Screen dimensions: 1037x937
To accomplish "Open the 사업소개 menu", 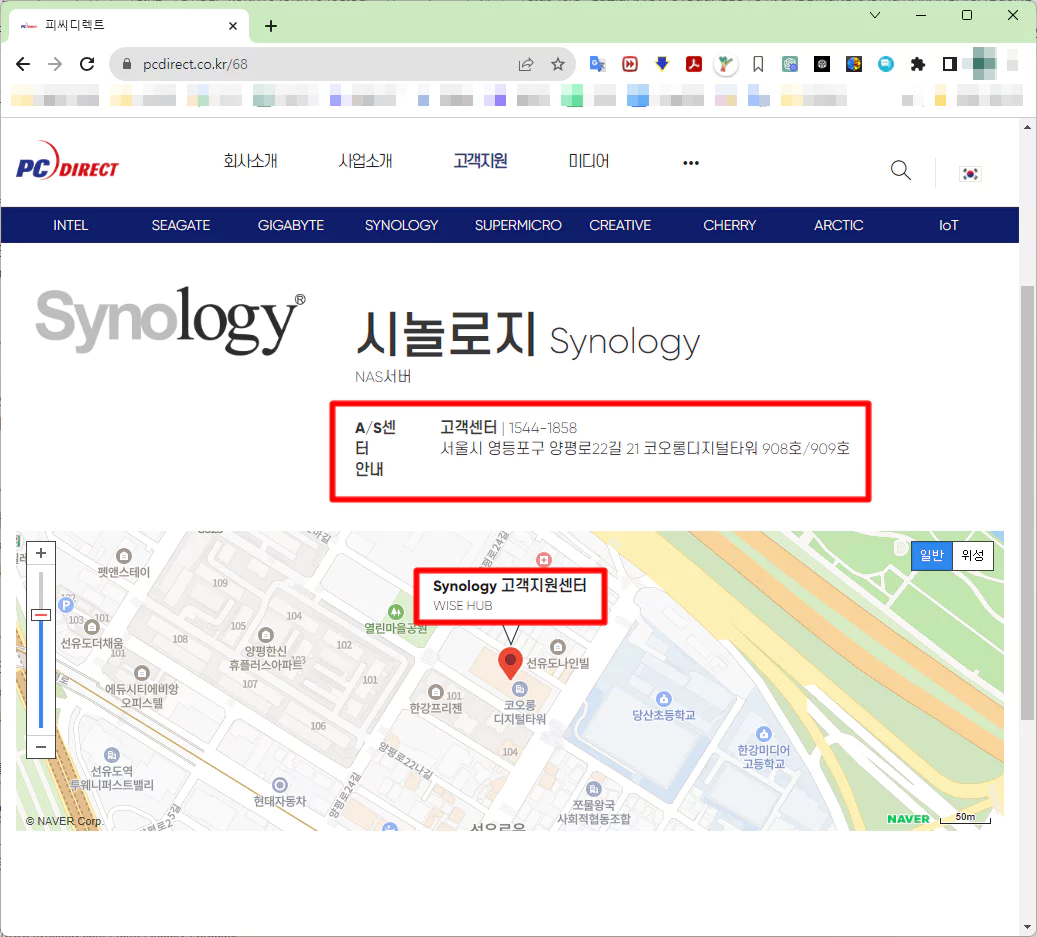I will pyautogui.click(x=365, y=161).
